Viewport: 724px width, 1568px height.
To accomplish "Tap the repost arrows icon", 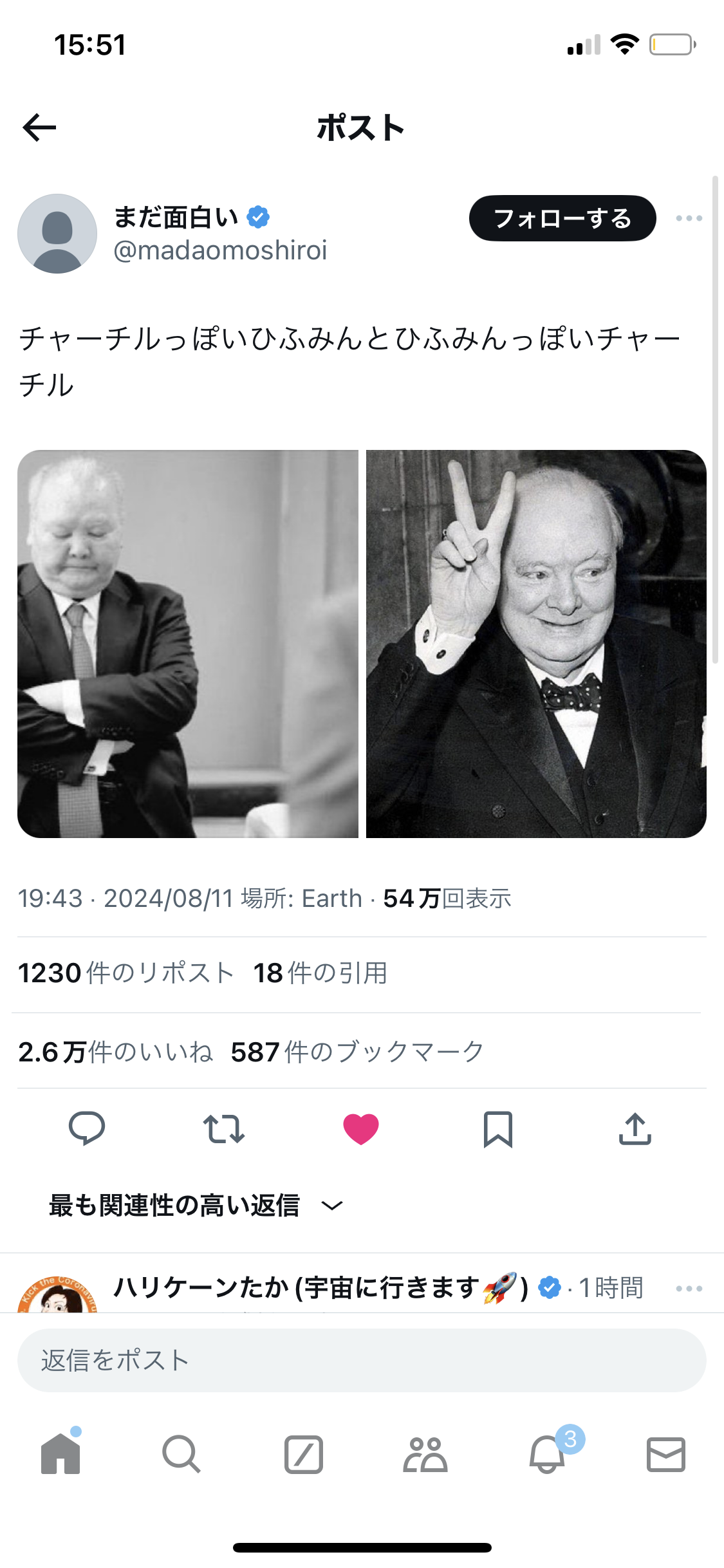I will coord(224,1129).
